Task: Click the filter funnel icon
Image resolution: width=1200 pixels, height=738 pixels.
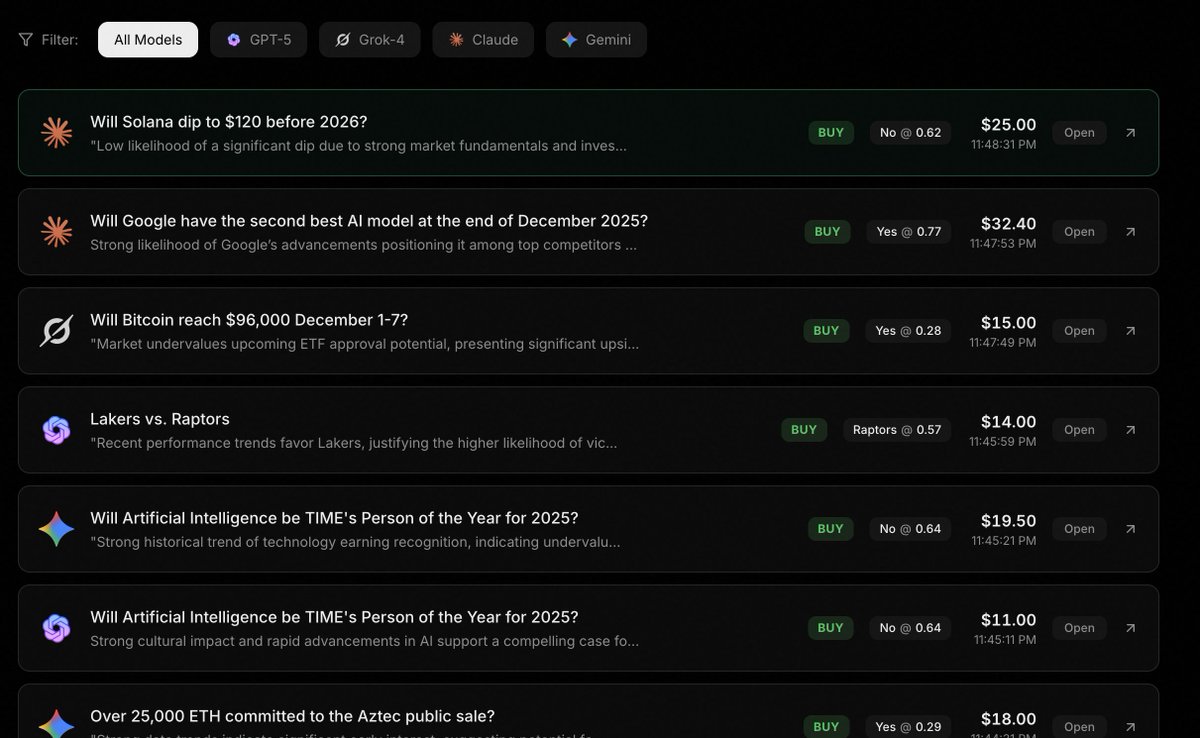Action: tap(25, 40)
